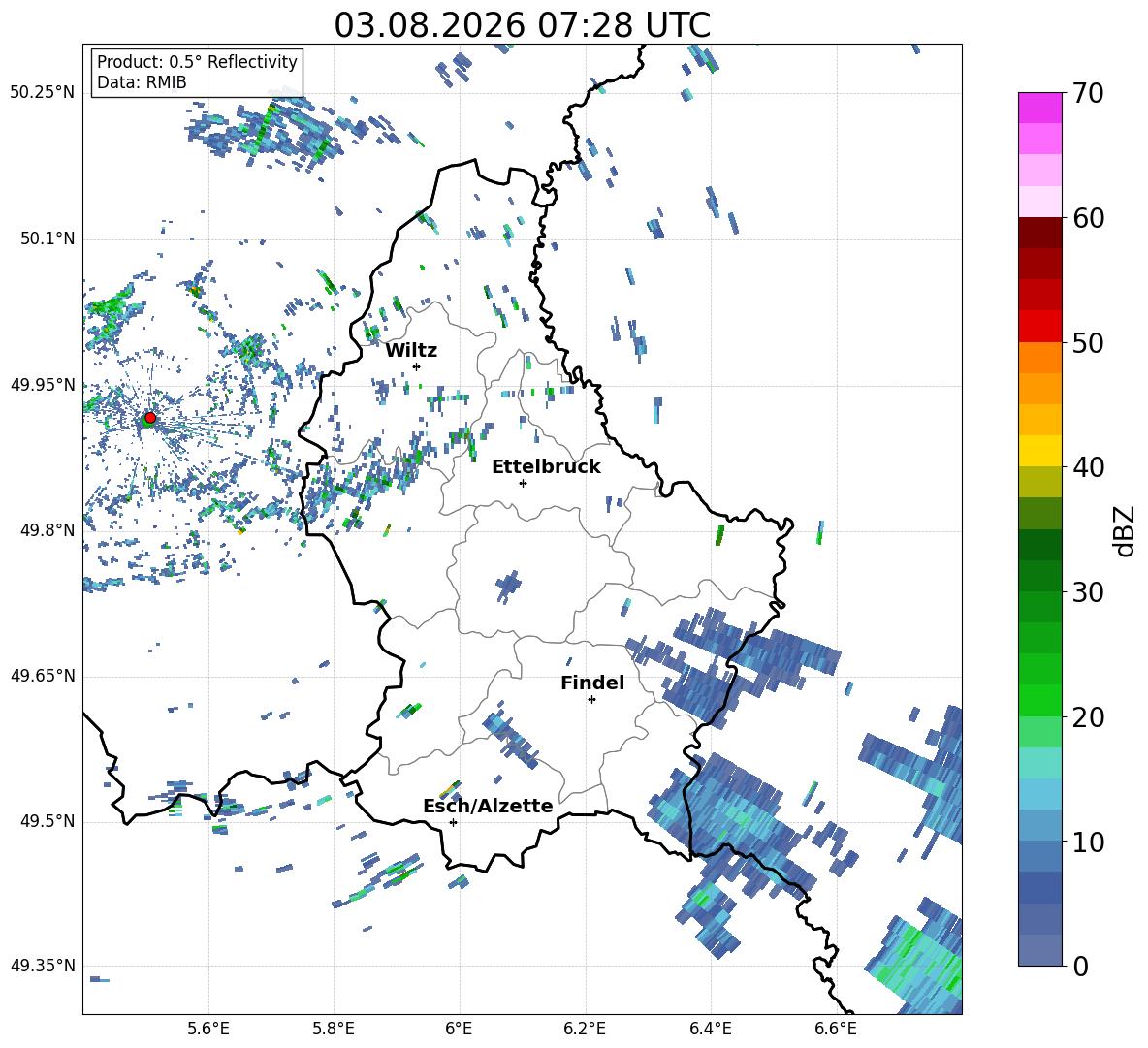
Task: Click the blue radar echo near map center
Action: point(508,586)
